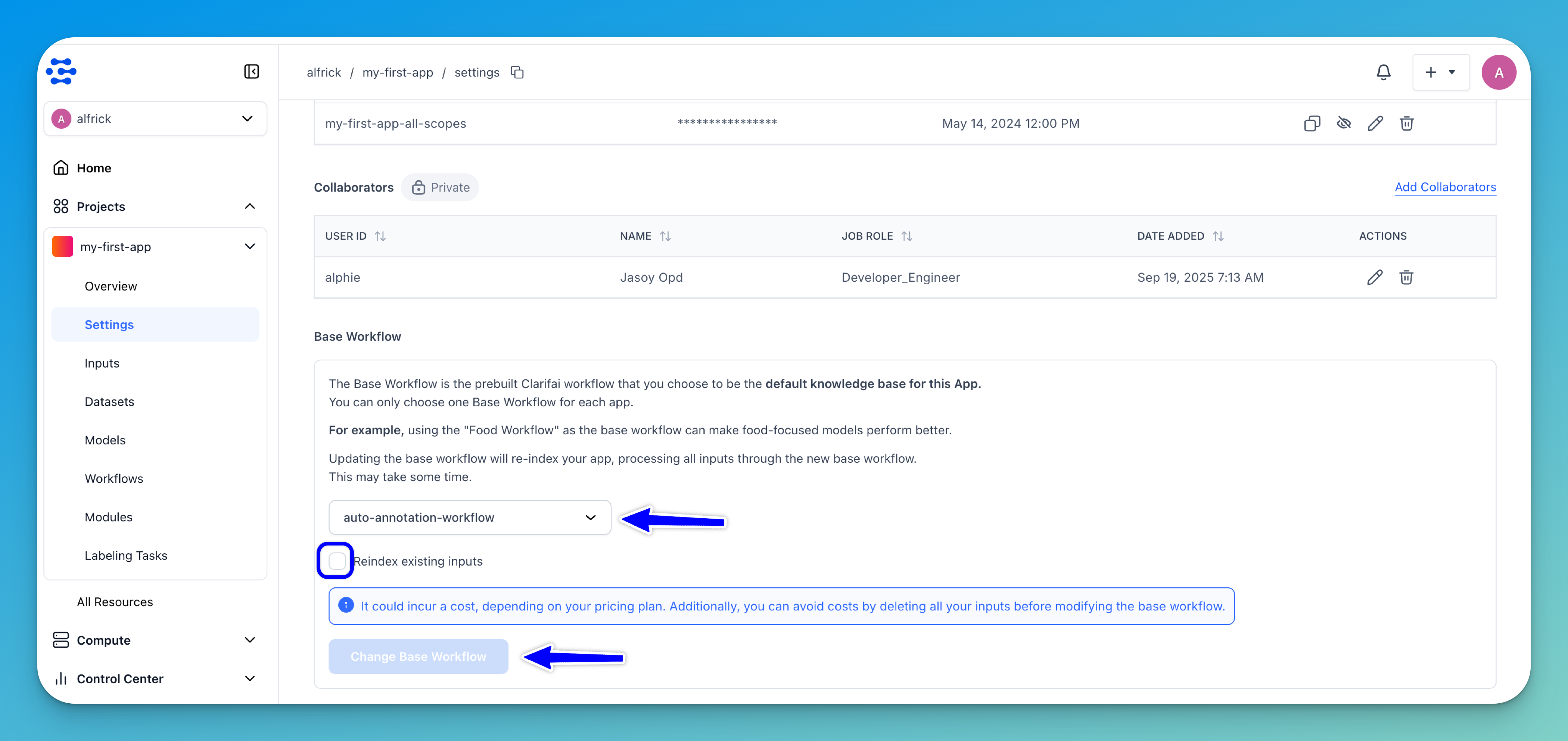Remove collaborator alphie with trash icon

coord(1406,278)
